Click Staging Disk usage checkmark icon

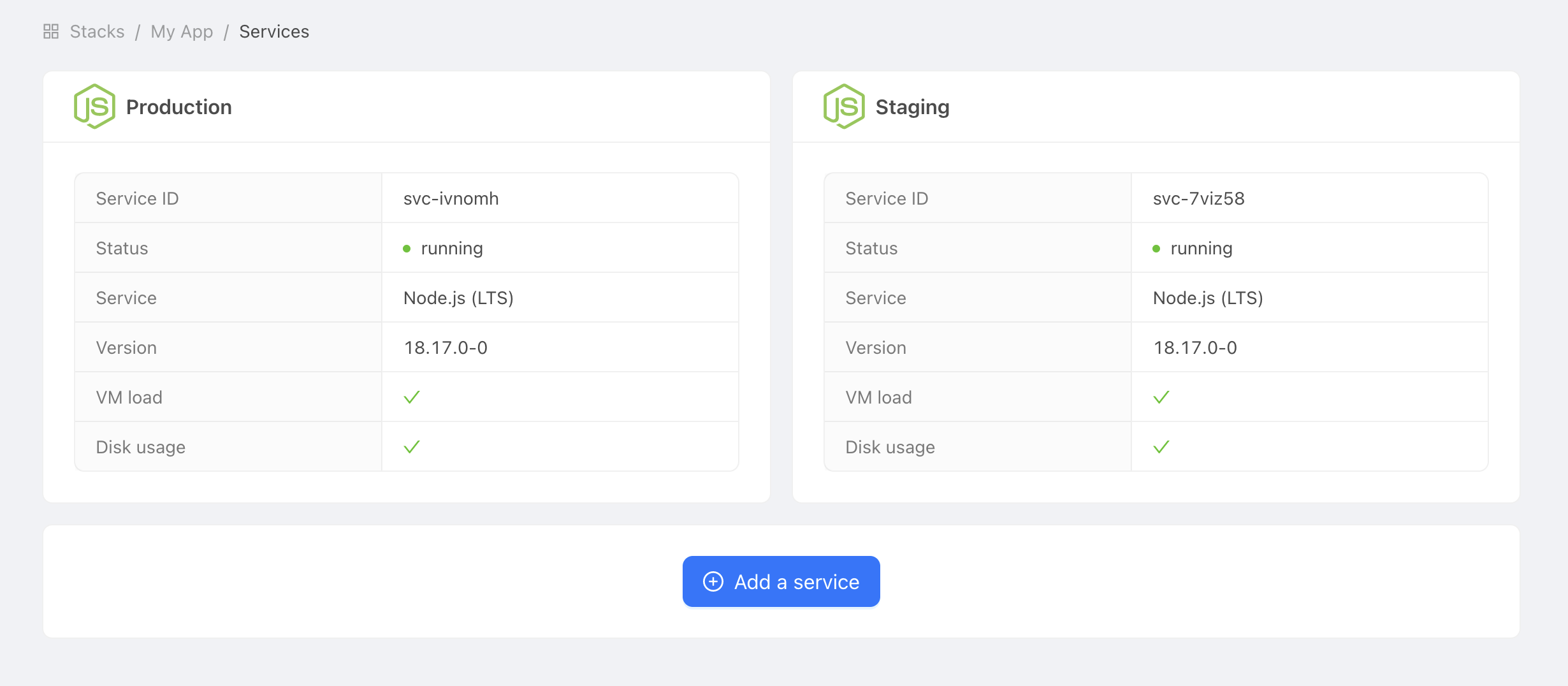coord(1161,447)
